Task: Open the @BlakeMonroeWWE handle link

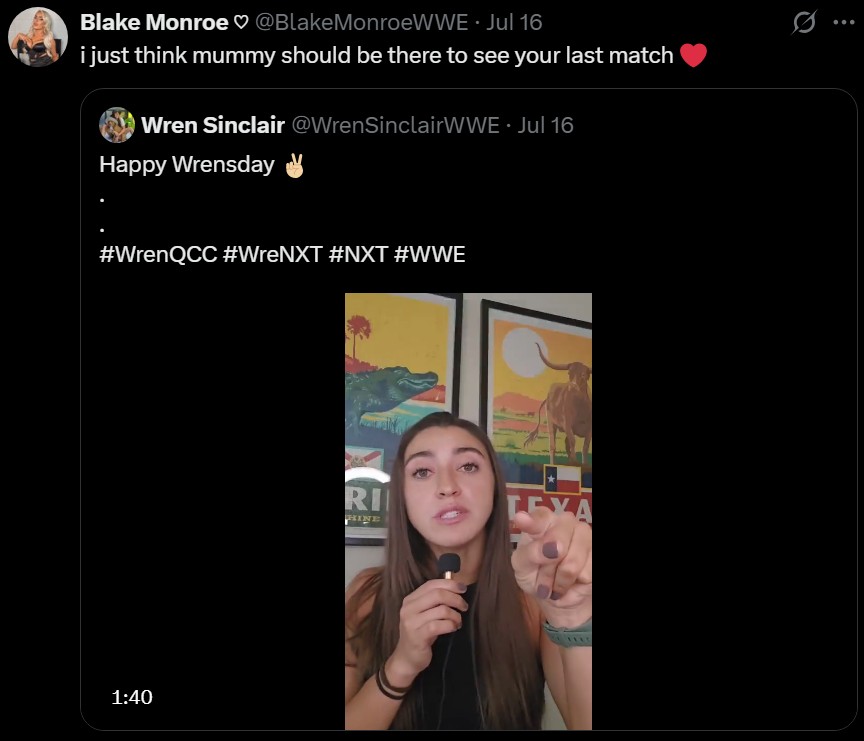Action: coord(361,23)
